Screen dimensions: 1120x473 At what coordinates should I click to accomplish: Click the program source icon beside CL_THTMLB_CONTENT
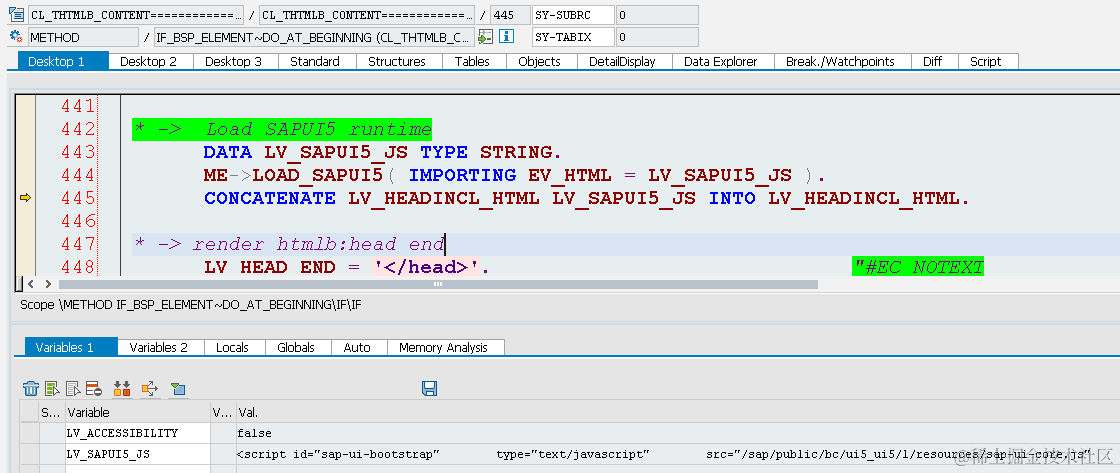click(x=16, y=14)
